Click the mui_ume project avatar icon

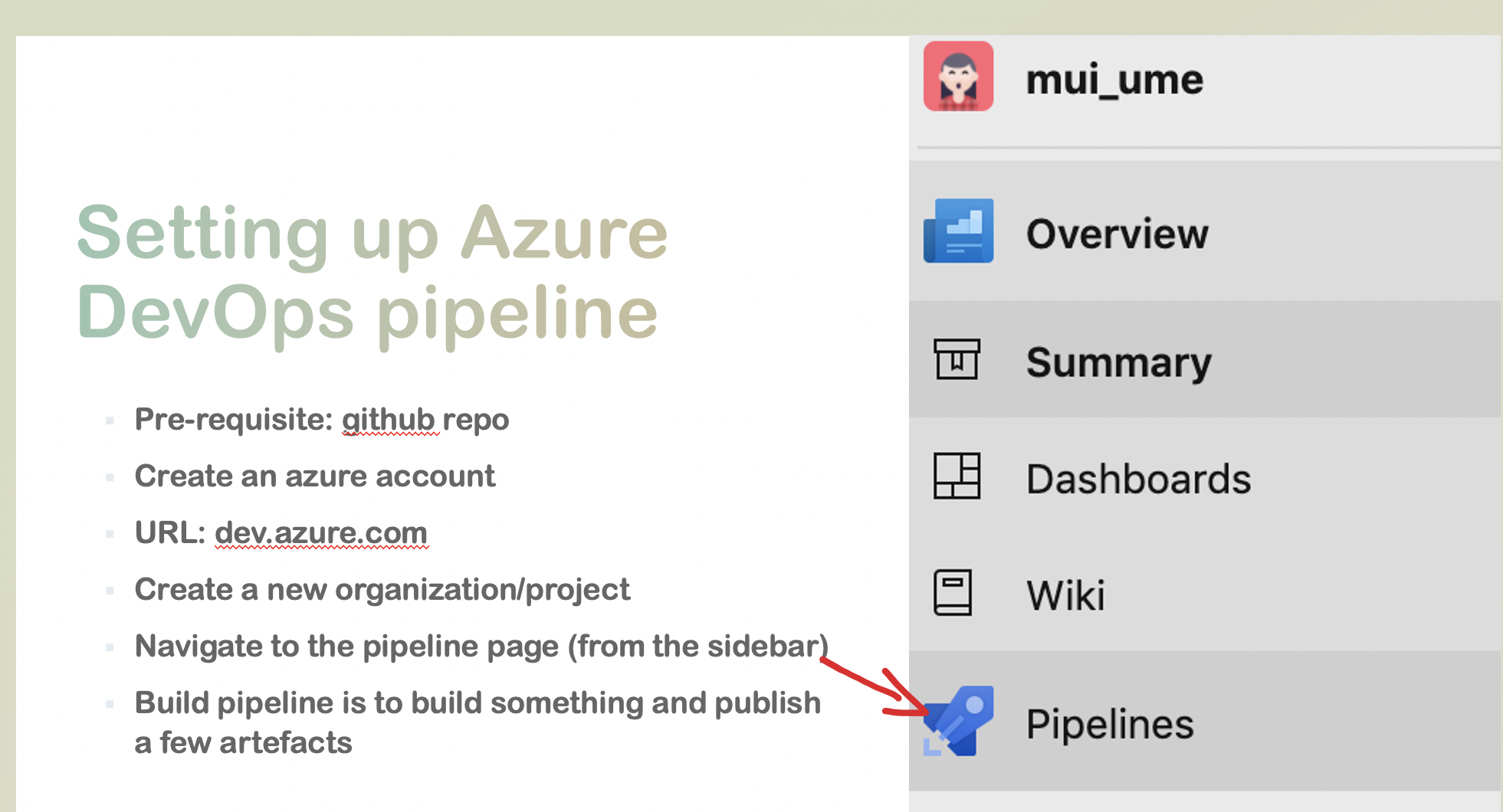click(958, 77)
